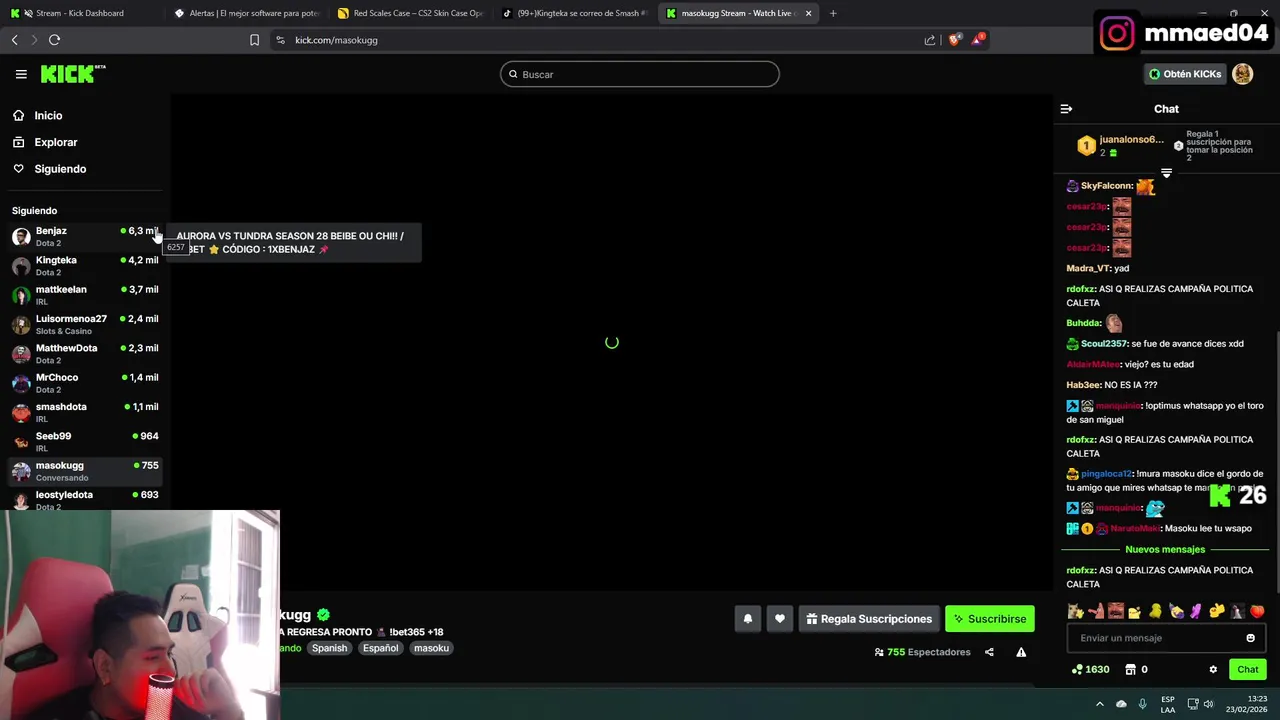Open Brave Shields lion icon
Image resolution: width=1280 pixels, height=720 pixels.
954,40
